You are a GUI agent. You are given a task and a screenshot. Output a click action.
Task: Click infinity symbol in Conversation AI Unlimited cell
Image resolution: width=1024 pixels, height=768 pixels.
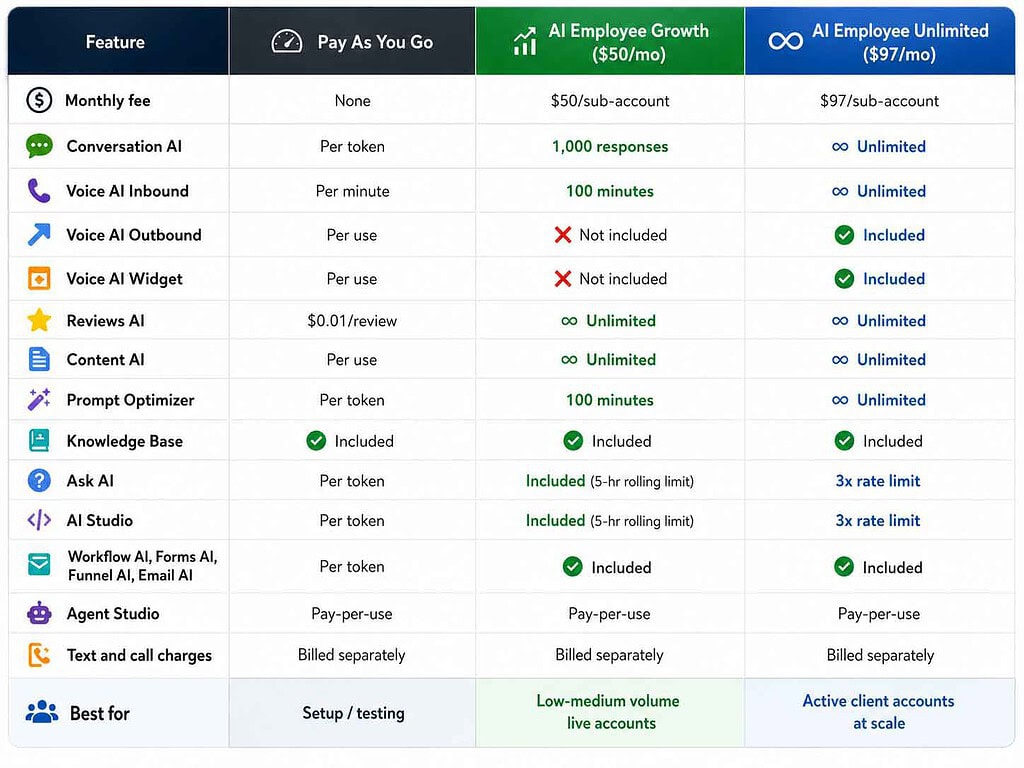(x=840, y=147)
